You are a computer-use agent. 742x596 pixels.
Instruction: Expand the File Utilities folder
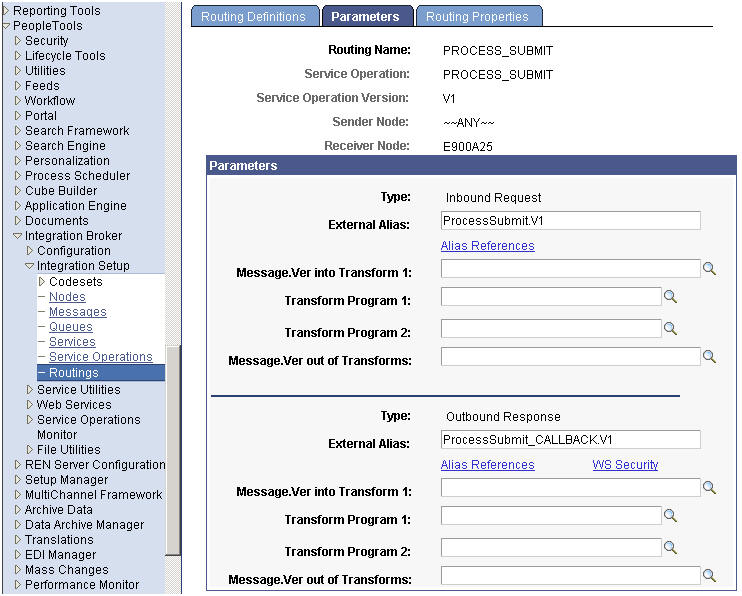point(30,450)
